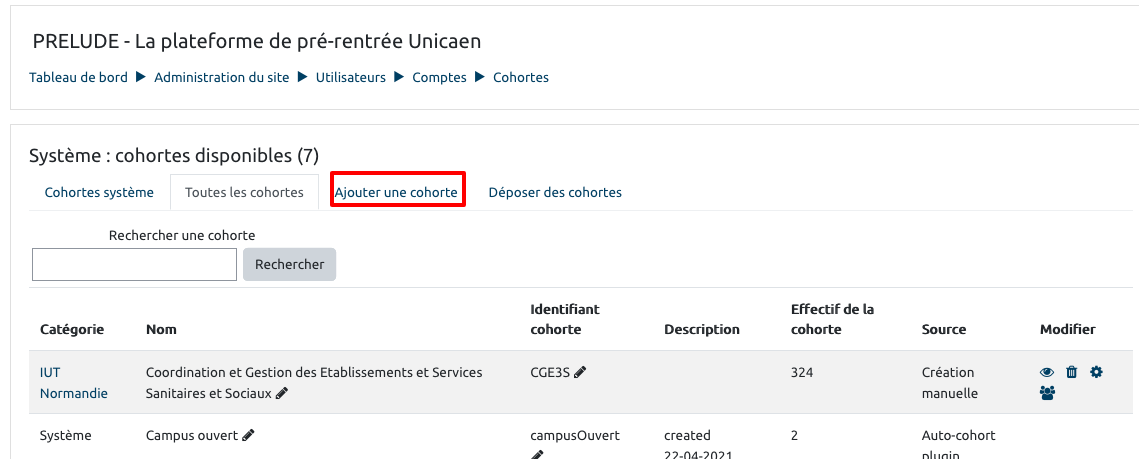1139x459 pixels.
Task: Select the Toutes les cohortes tab
Action: 244,192
